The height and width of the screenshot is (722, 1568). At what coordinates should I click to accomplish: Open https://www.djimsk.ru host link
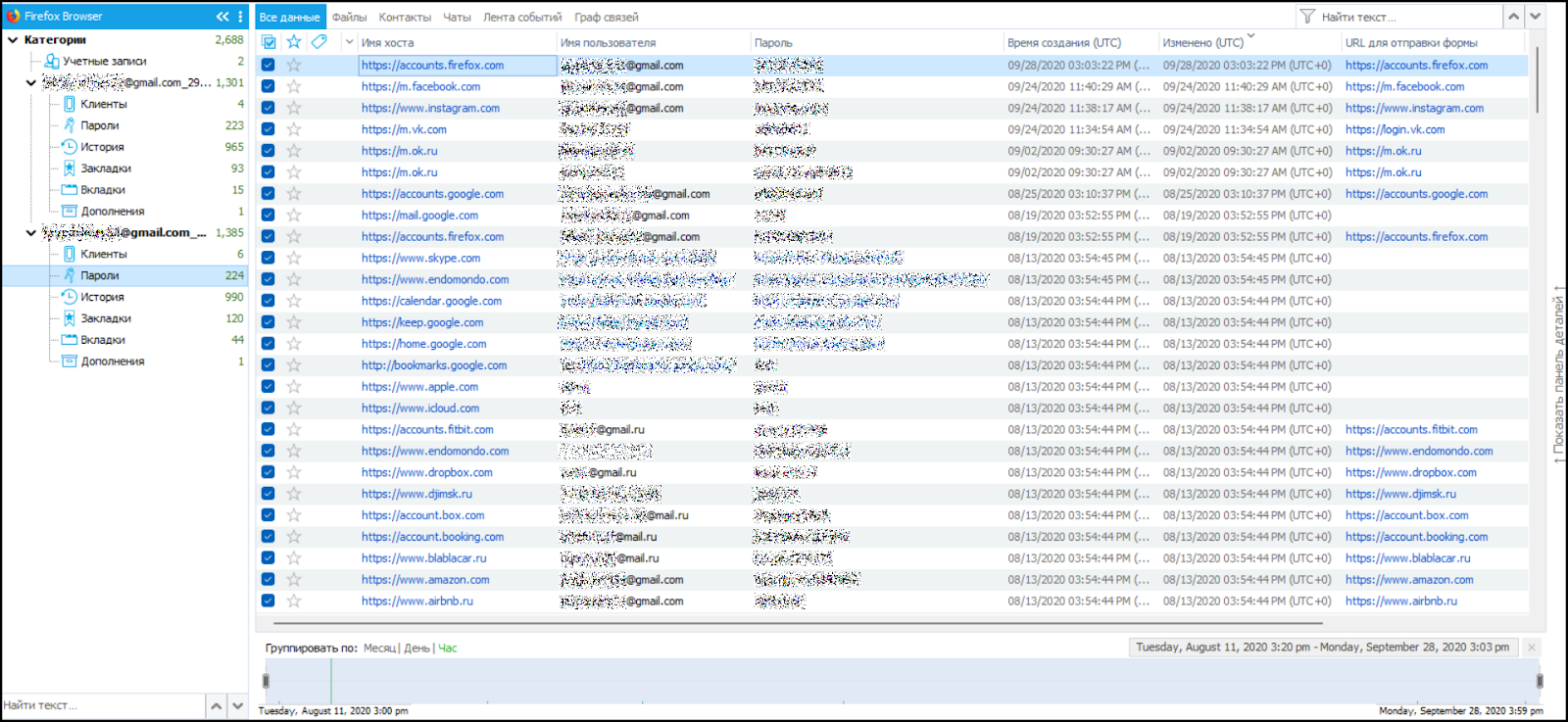416,494
